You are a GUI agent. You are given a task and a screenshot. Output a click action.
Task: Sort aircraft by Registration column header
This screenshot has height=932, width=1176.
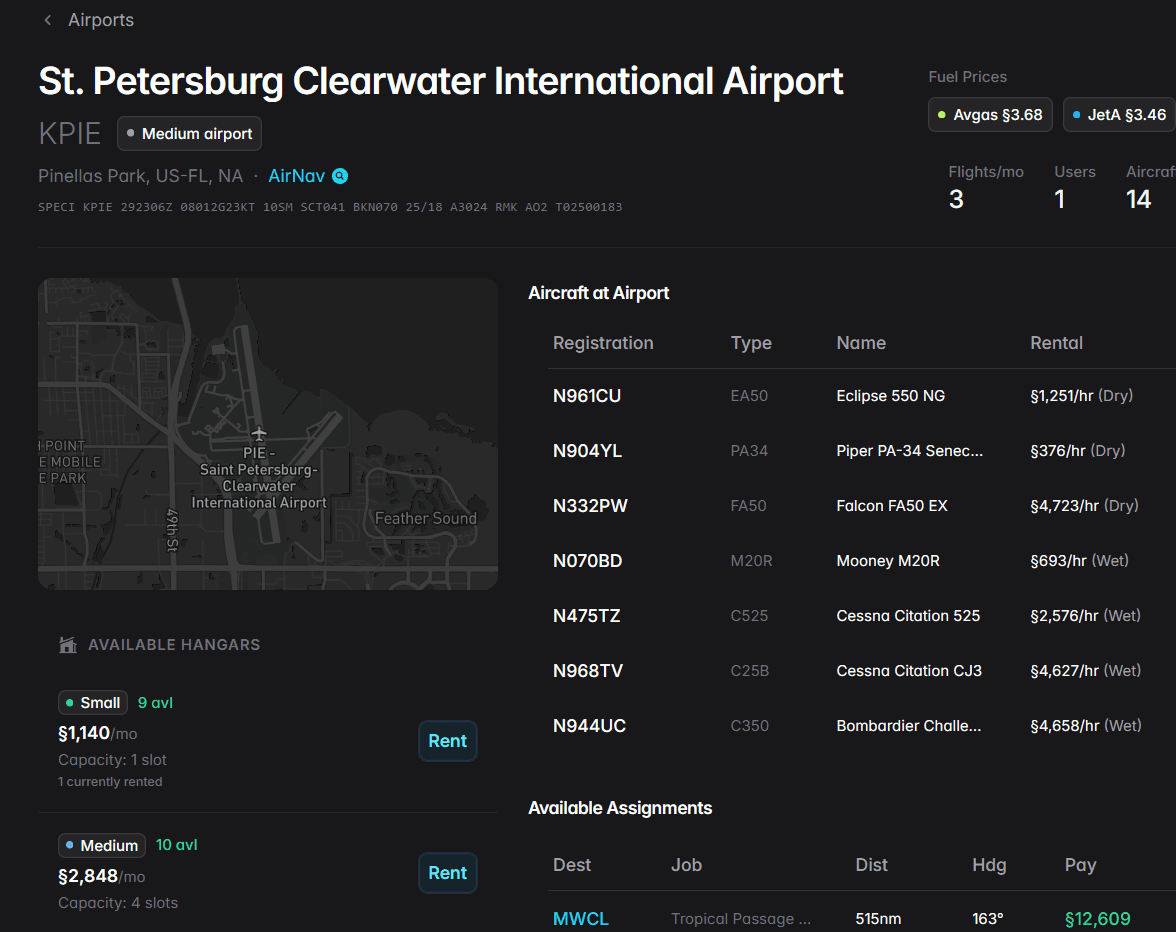click(x=603, y=343)
